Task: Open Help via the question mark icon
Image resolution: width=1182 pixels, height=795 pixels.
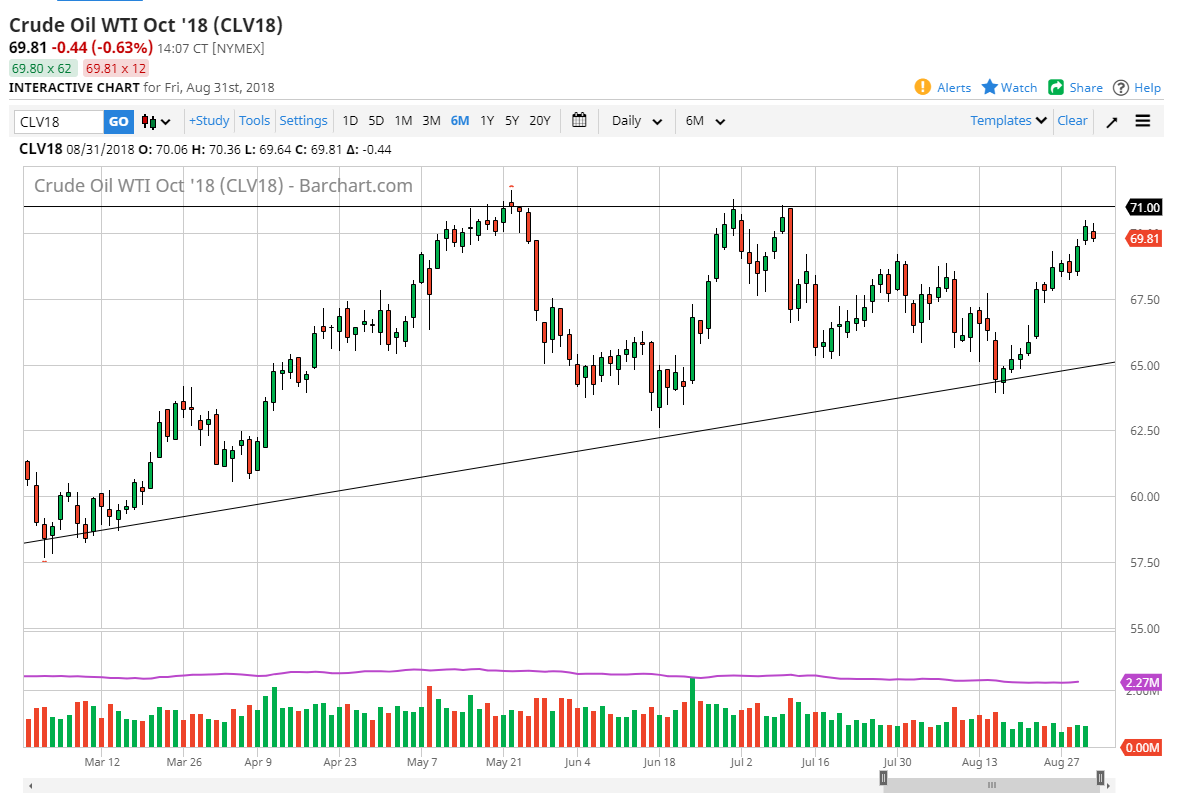Action: 1121,87
